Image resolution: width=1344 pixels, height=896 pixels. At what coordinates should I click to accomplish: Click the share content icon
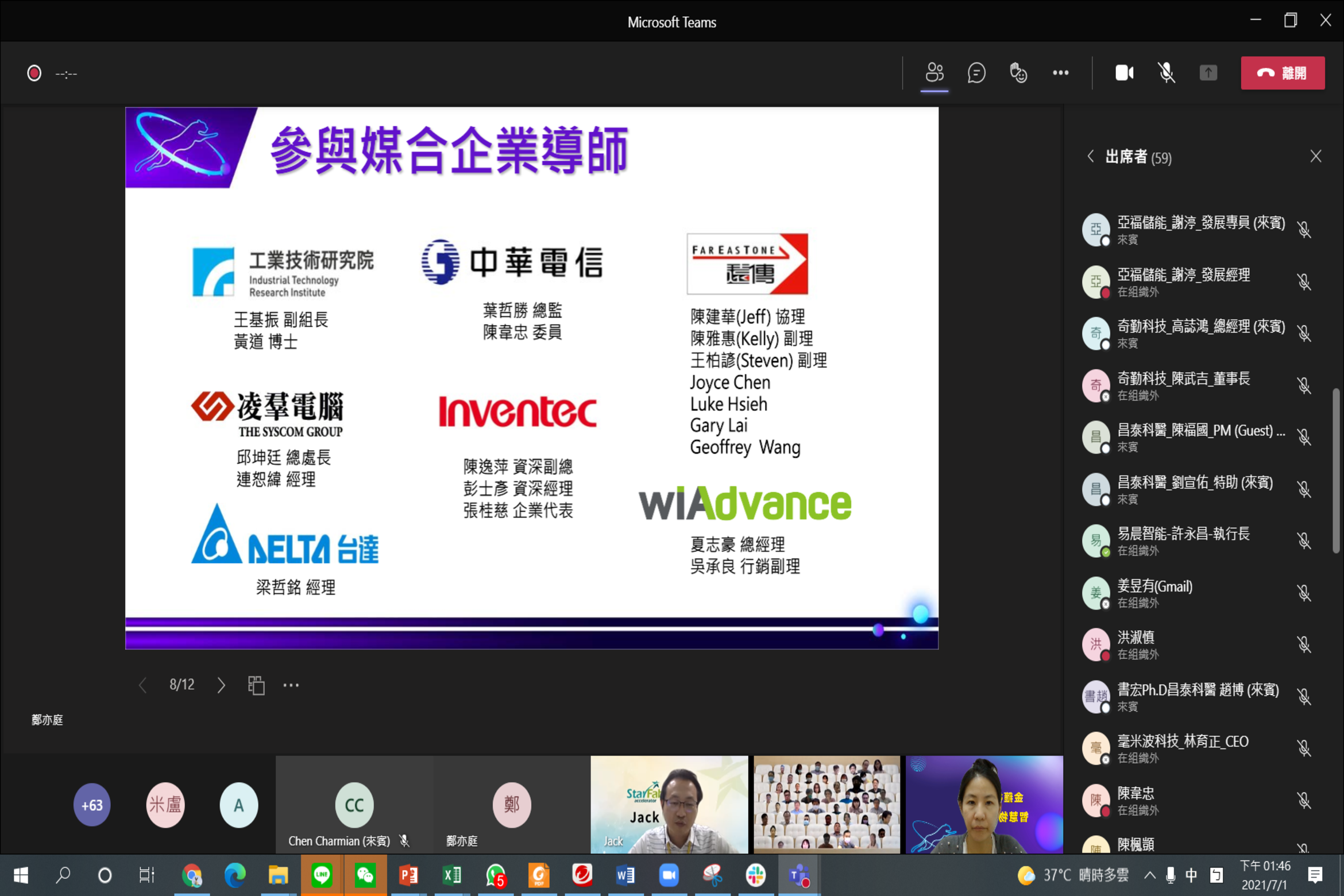point(1208,73)
